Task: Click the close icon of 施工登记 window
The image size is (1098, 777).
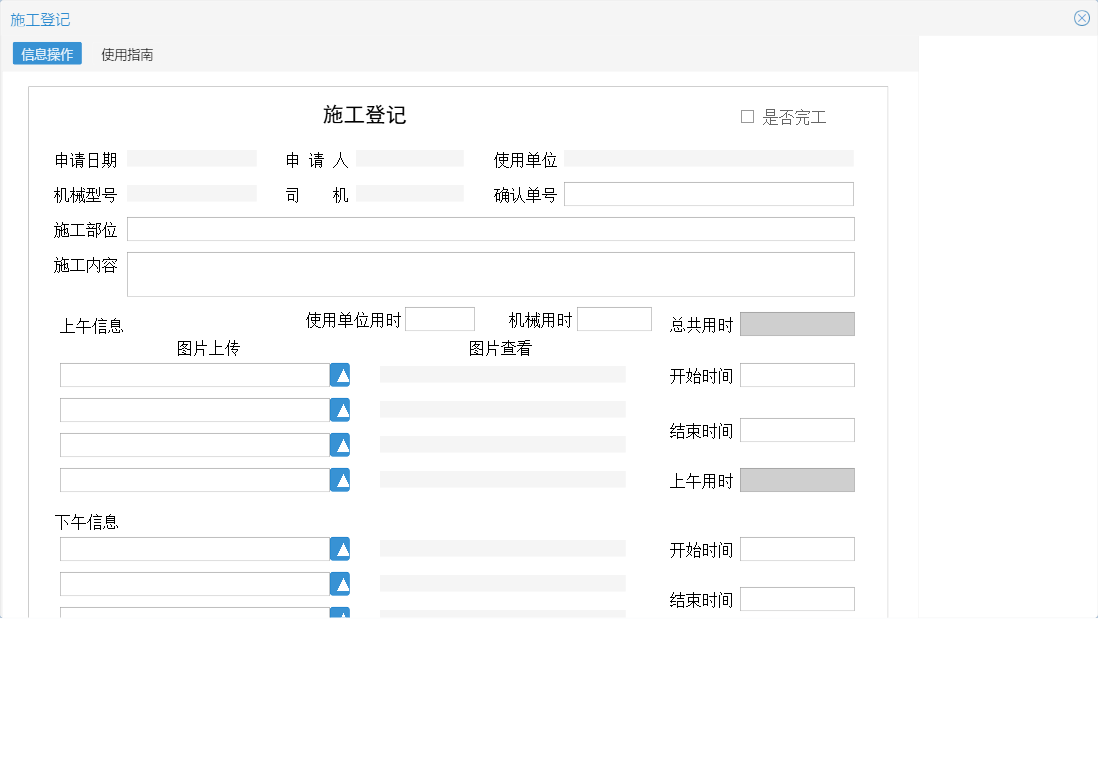Action: pyautogui.click(x=1081, y=17)
